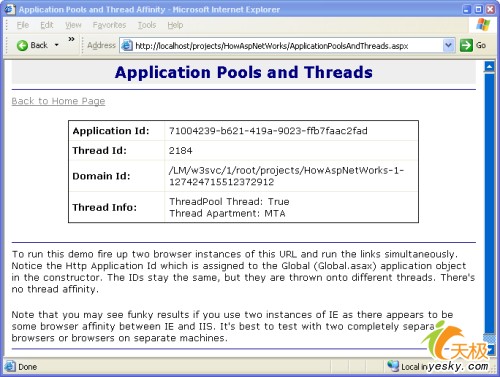The image size is (500, 377).
Task: Click the green Back arrow button
Action: pos(22,45)
